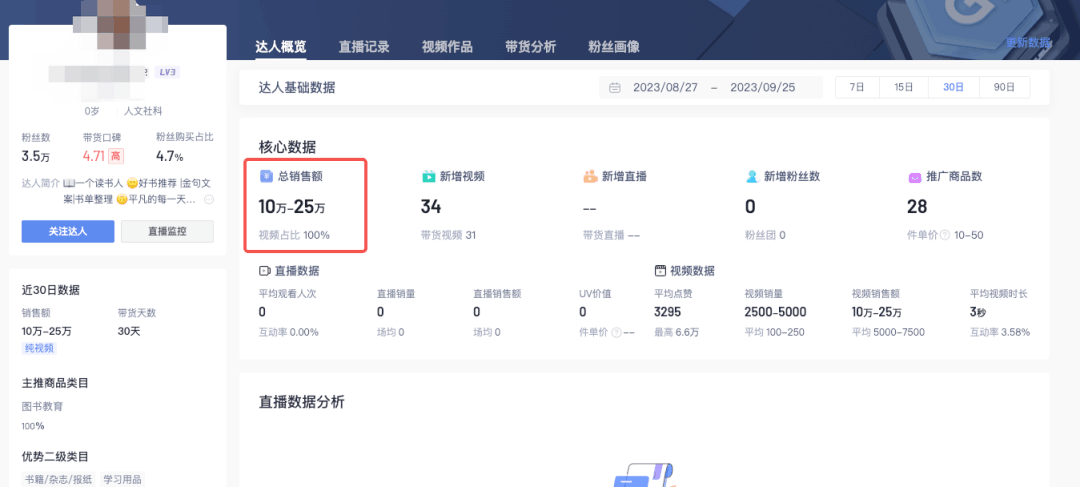Click the 新增视频 count 34

pyautogui.click(x=431, y=206)
